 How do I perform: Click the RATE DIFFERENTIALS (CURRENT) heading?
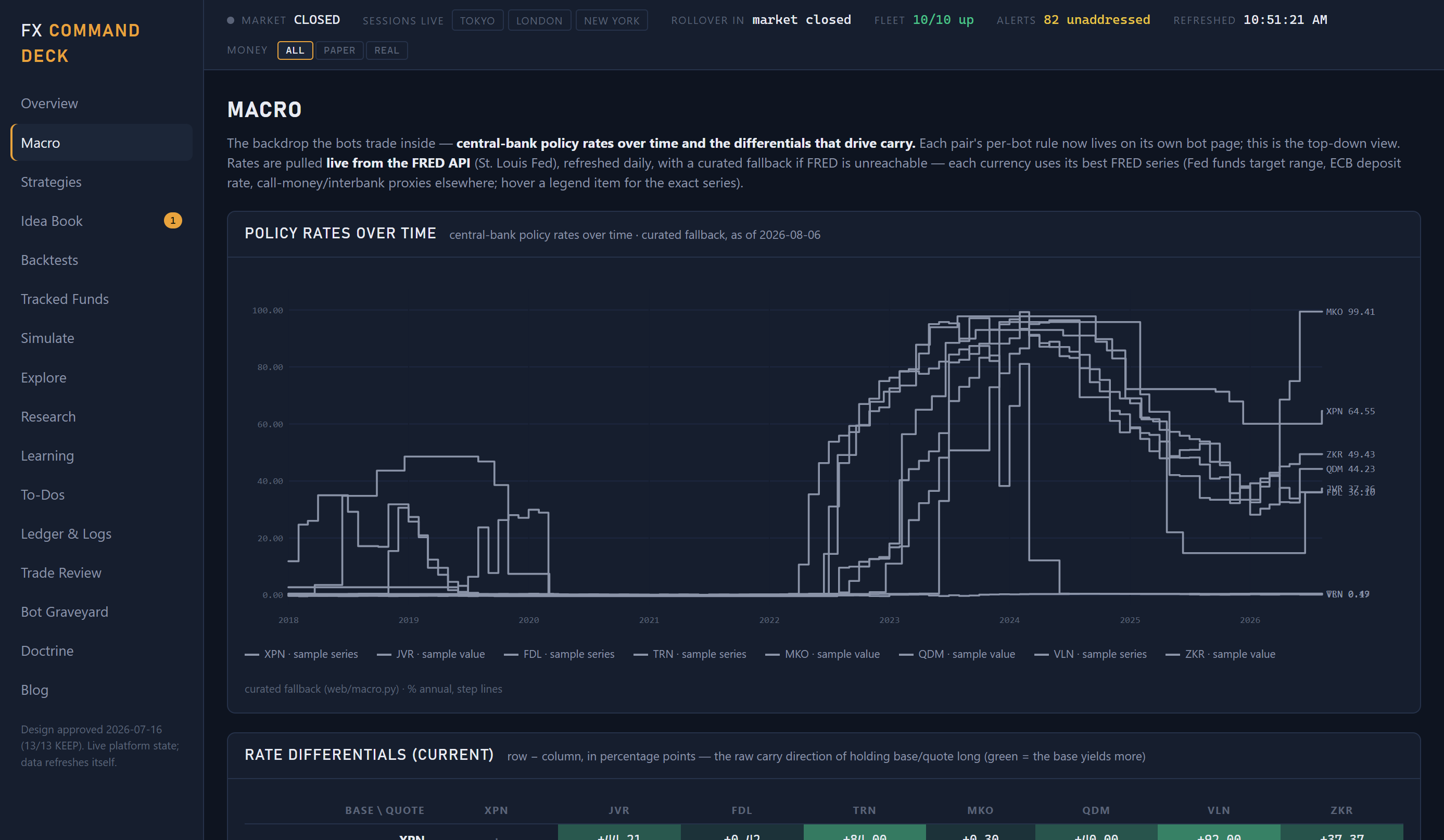point(369,755)
